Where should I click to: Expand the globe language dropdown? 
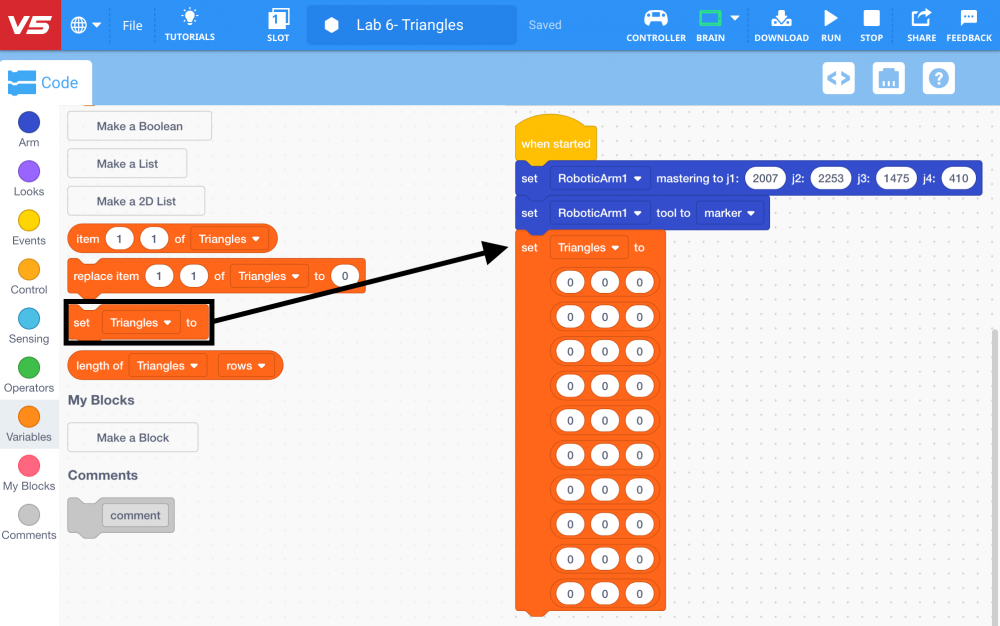tap(87, 25)
